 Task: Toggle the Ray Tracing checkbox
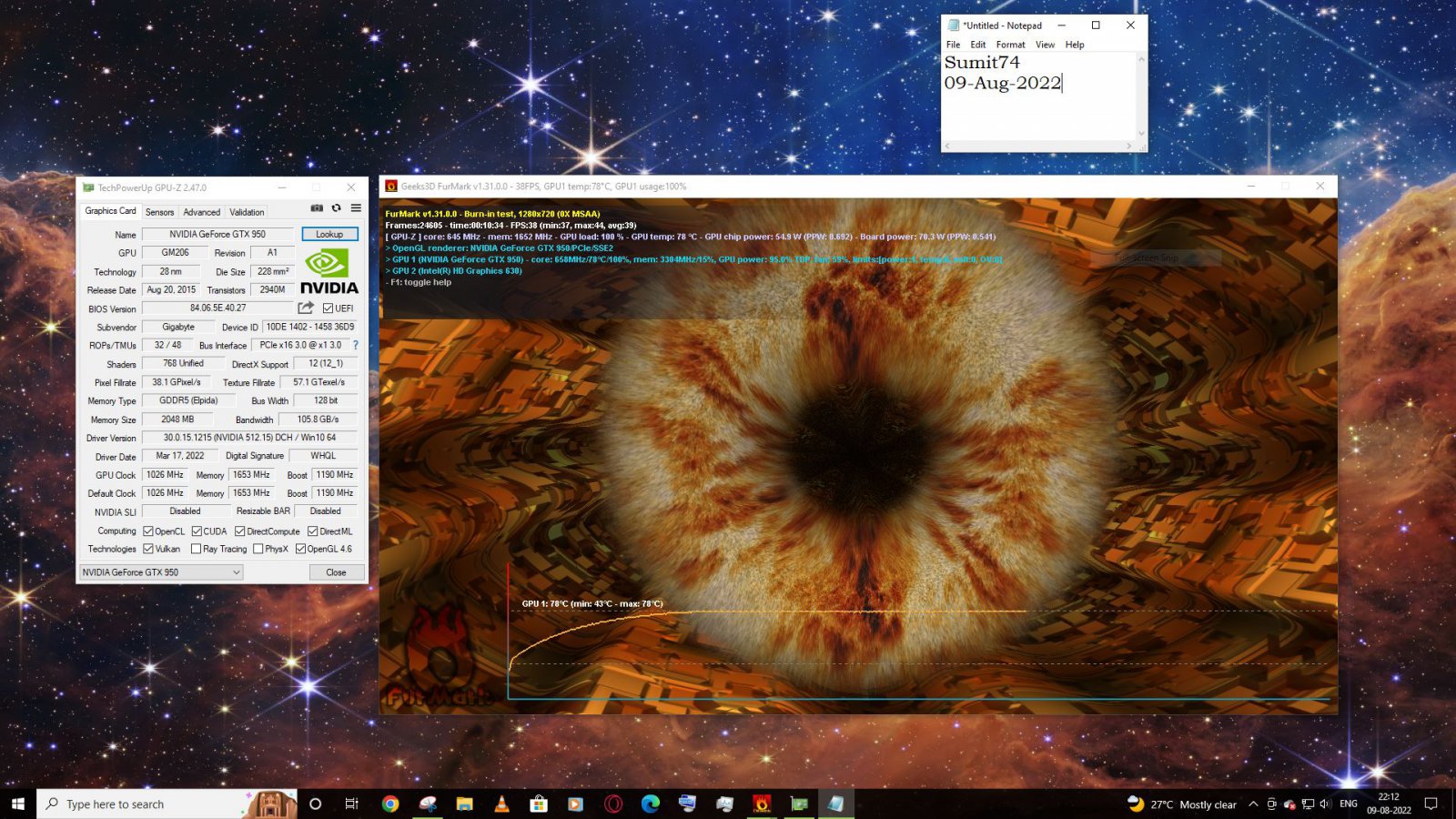point(196,550)
